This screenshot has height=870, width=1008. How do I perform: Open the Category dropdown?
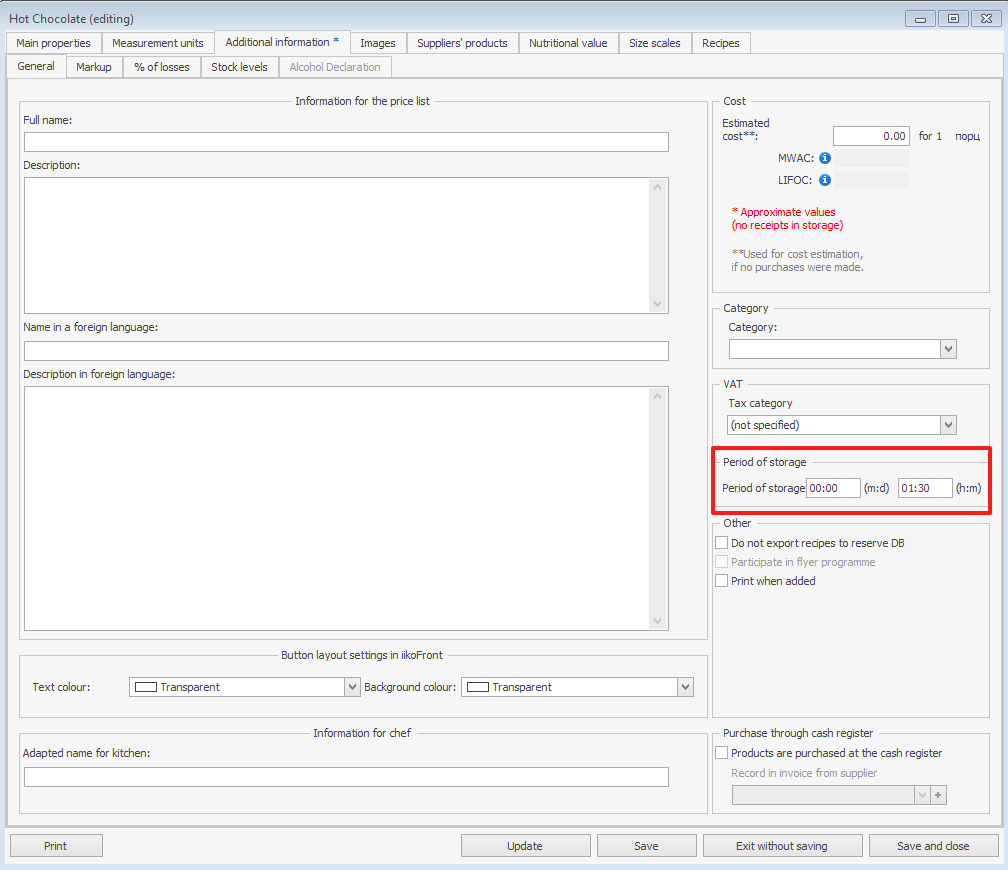tap(948, 349)
